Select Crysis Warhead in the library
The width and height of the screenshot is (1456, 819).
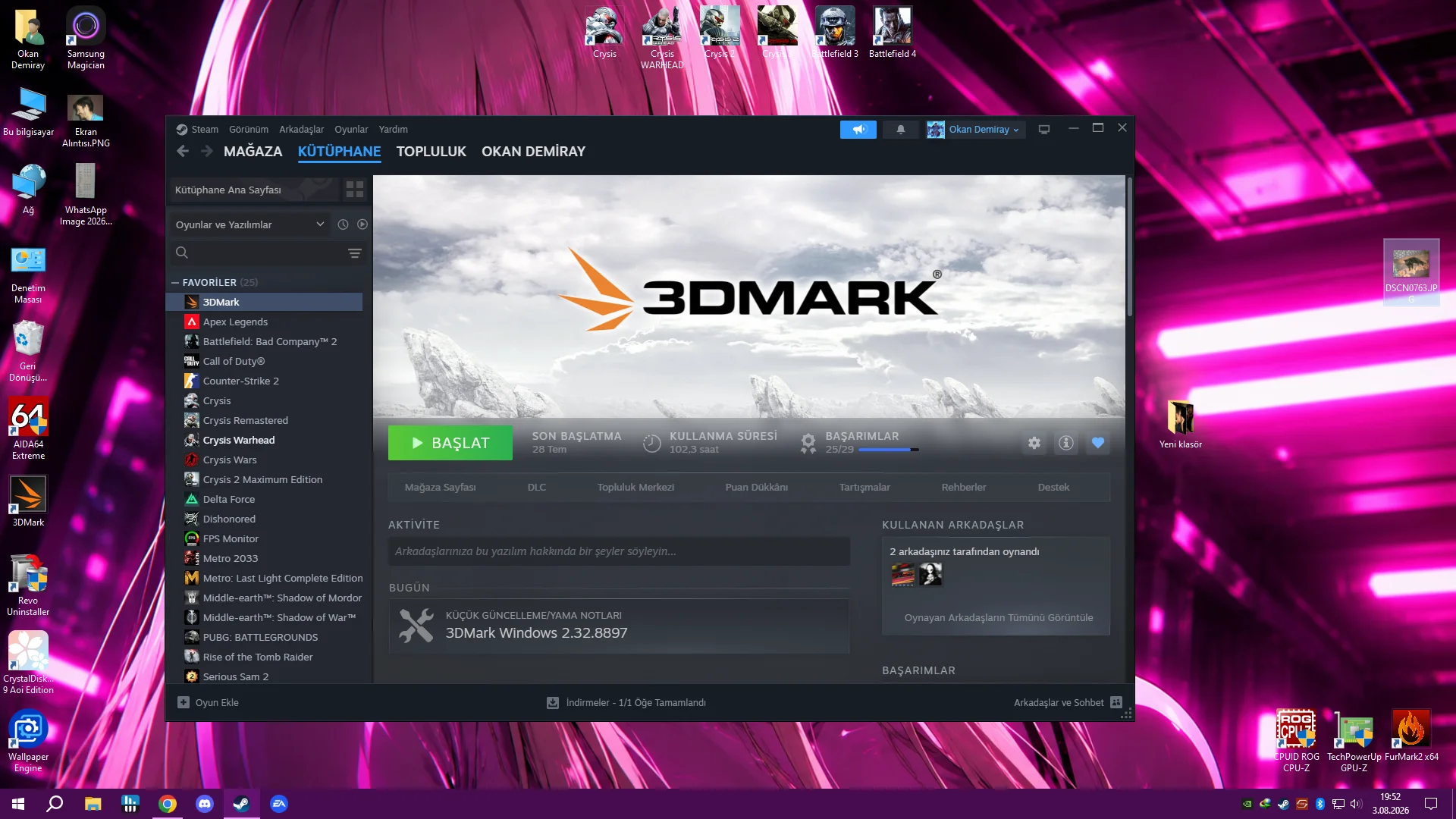pyautogui.click(x=264, y=440)
